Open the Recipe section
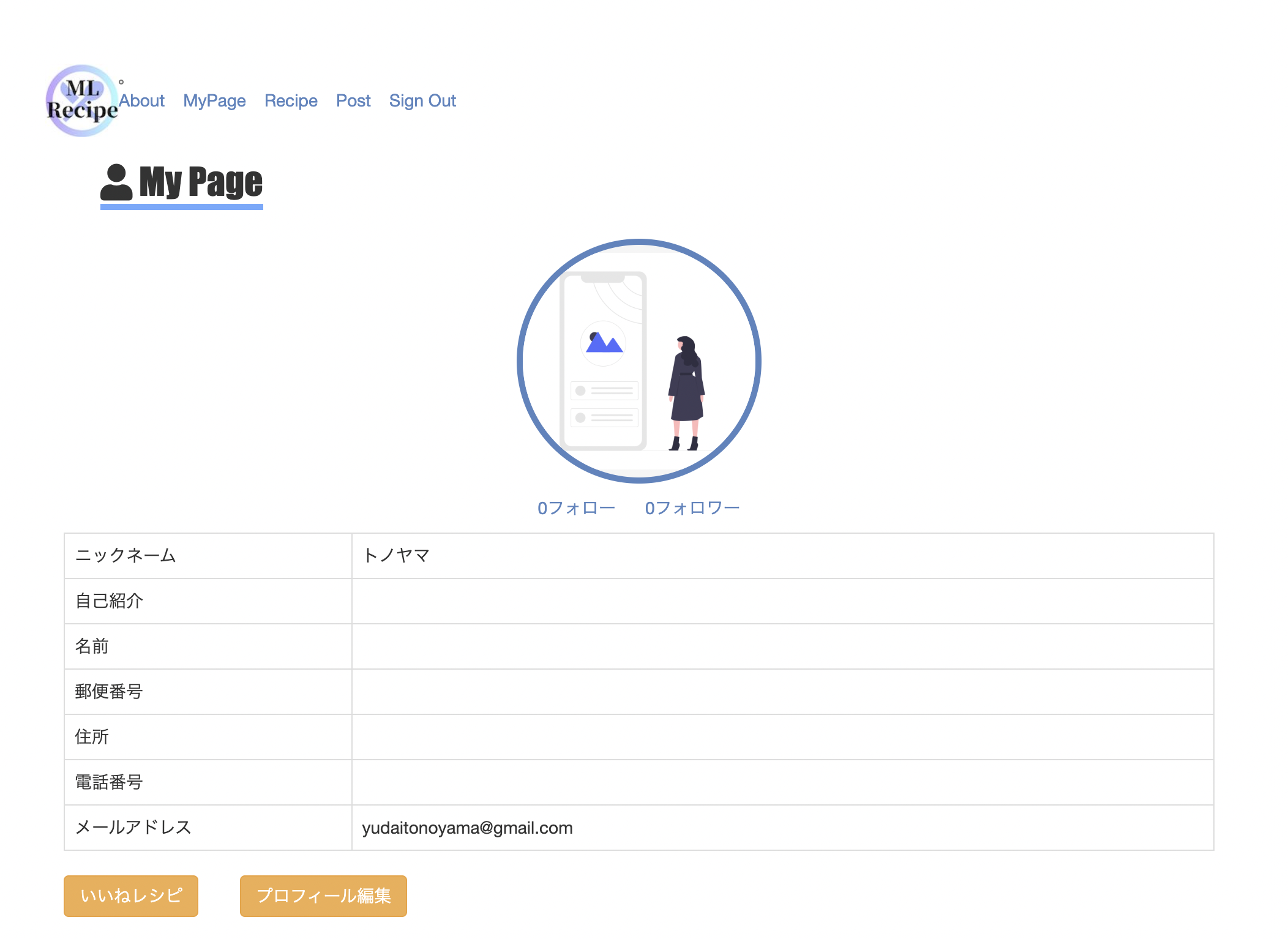1288x939 pixels. pyautogui.click(x=291, y=100)
